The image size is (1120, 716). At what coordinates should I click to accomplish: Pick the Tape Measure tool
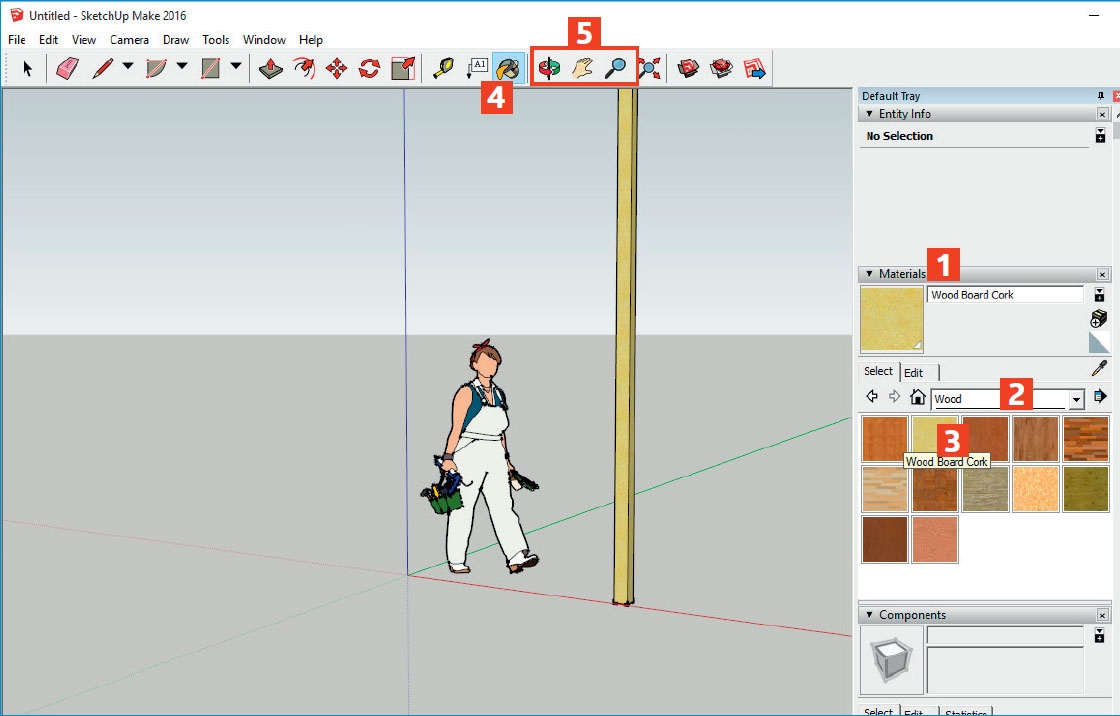443,68
